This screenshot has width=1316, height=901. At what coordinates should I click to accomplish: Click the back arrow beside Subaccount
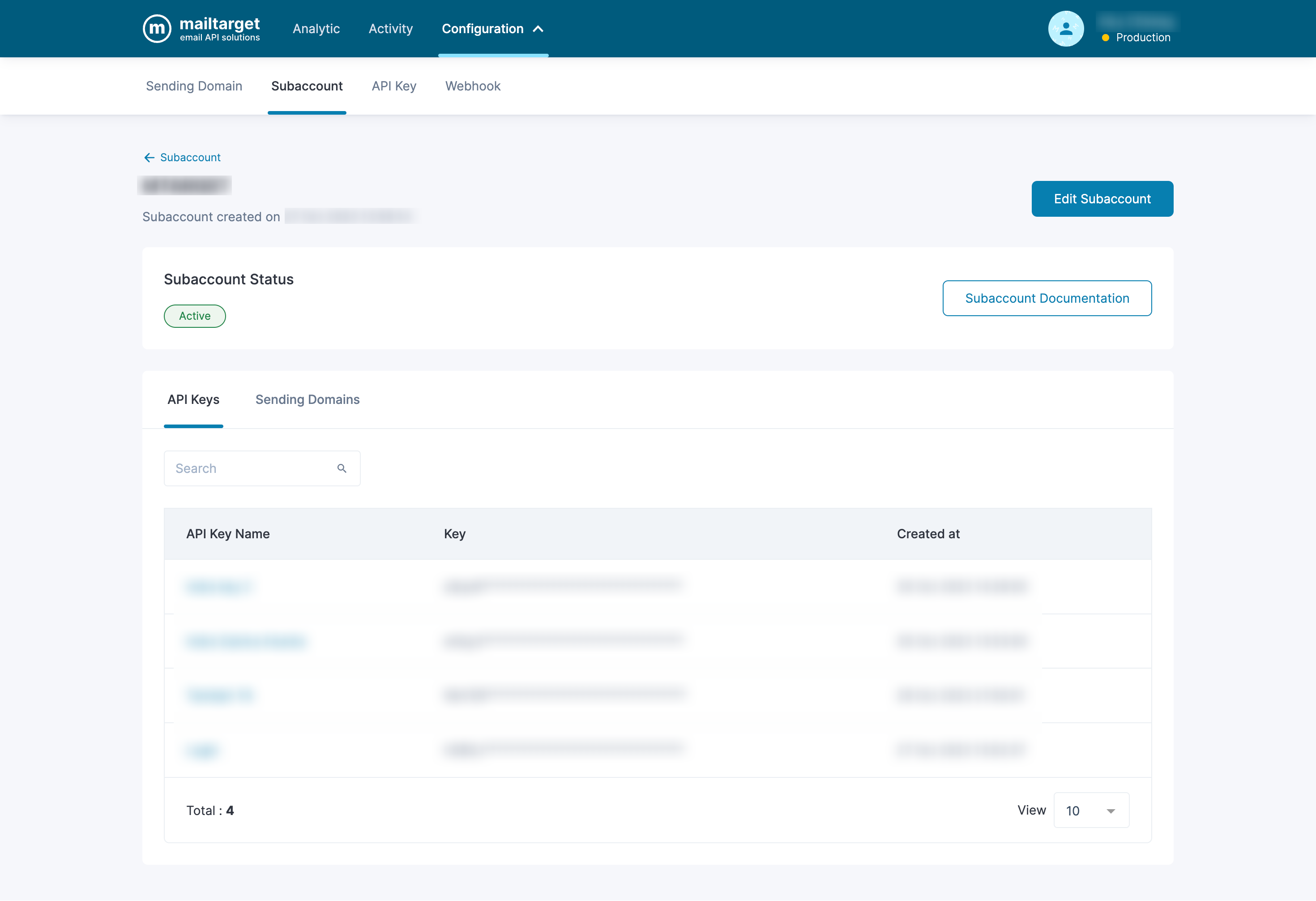(149, 158)
